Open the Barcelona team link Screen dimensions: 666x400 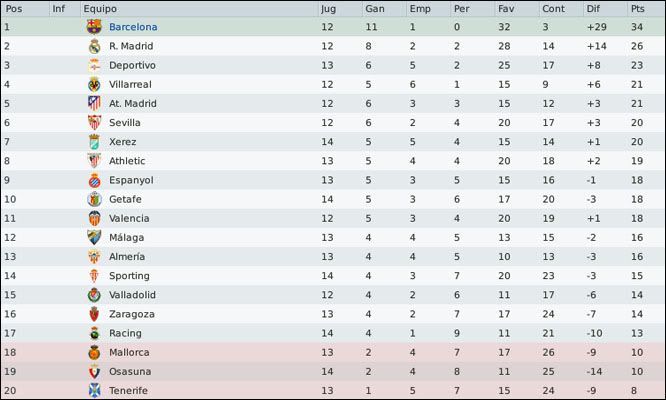tap(133, 27)
